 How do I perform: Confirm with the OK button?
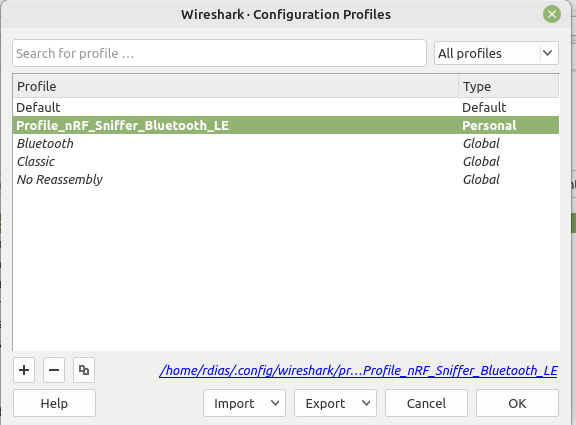(x=517, y=403)
